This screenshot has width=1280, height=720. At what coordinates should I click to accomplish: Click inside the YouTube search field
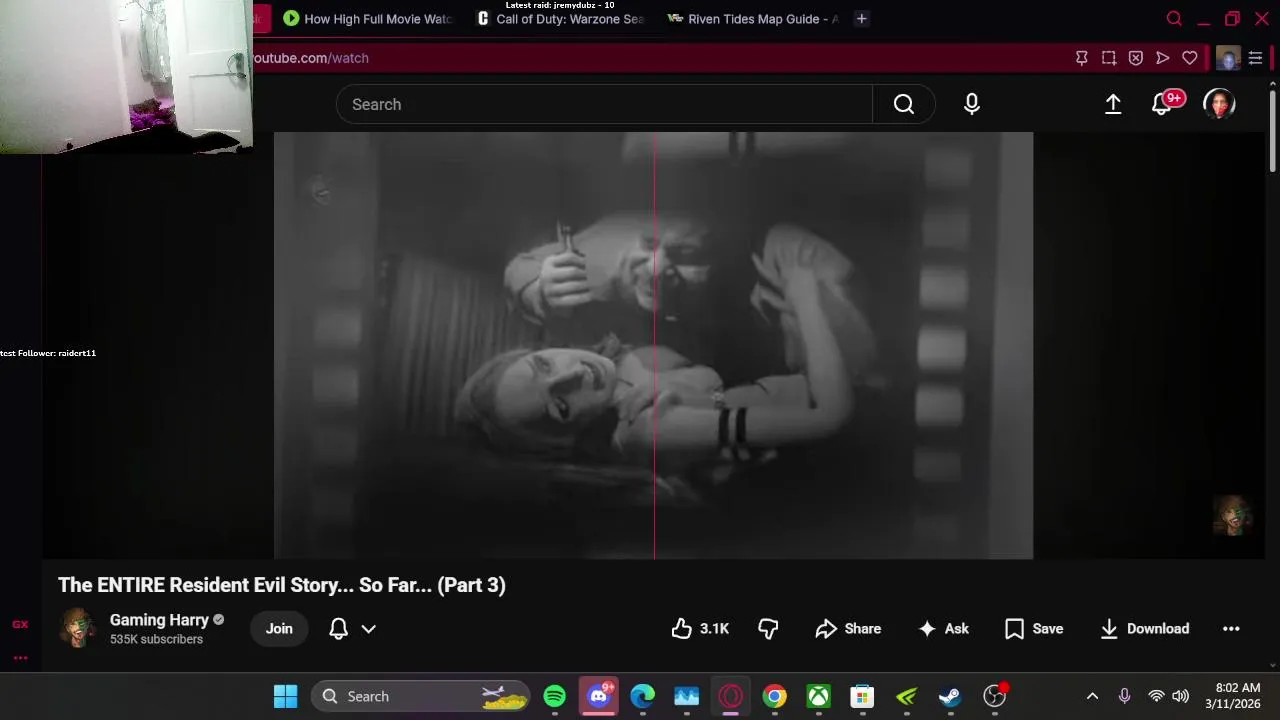pyautogui.click(x=604, y=104)
